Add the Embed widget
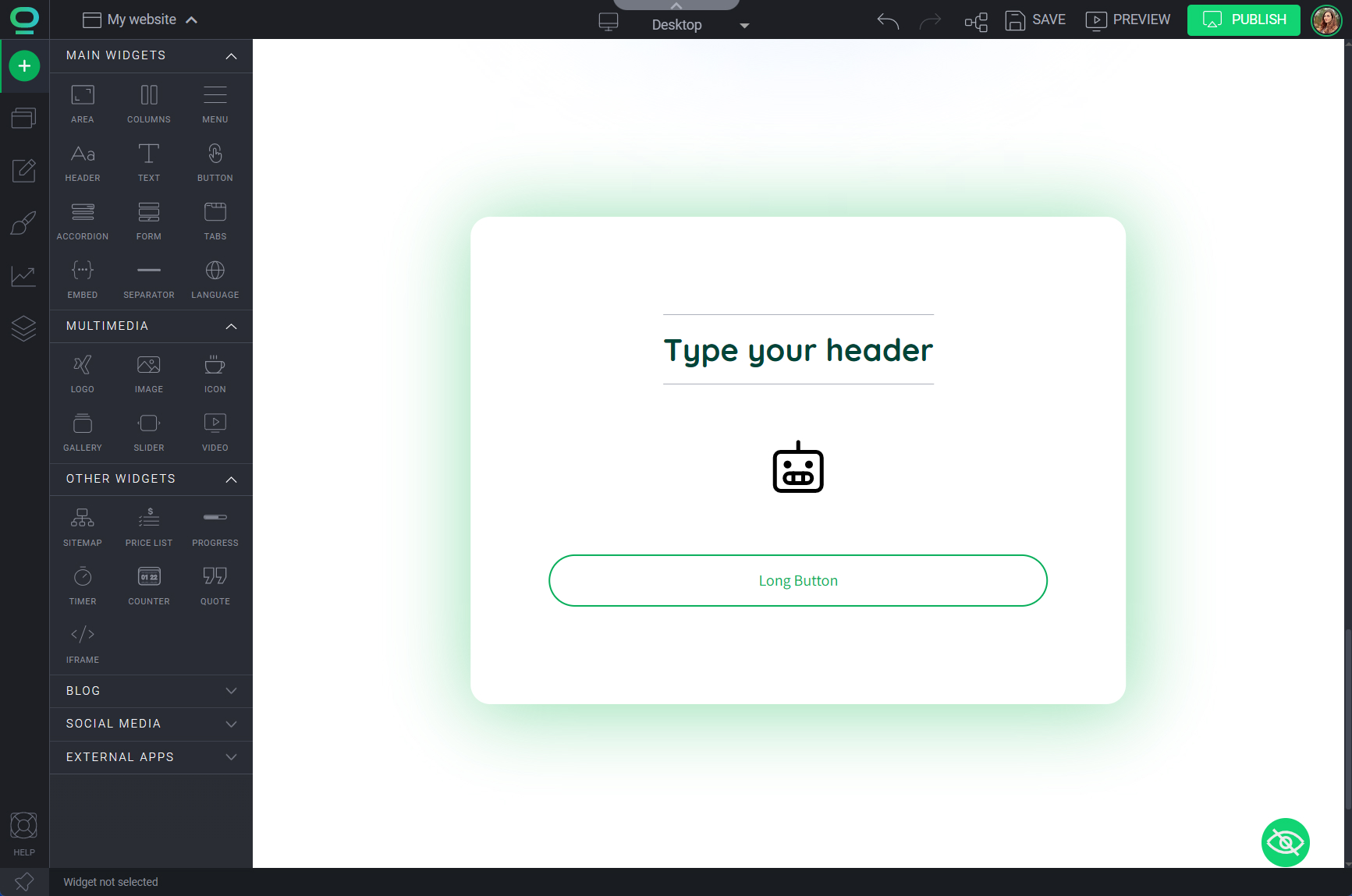The width and height of the screenshot is (1352, 896). [x=83, y=279]
